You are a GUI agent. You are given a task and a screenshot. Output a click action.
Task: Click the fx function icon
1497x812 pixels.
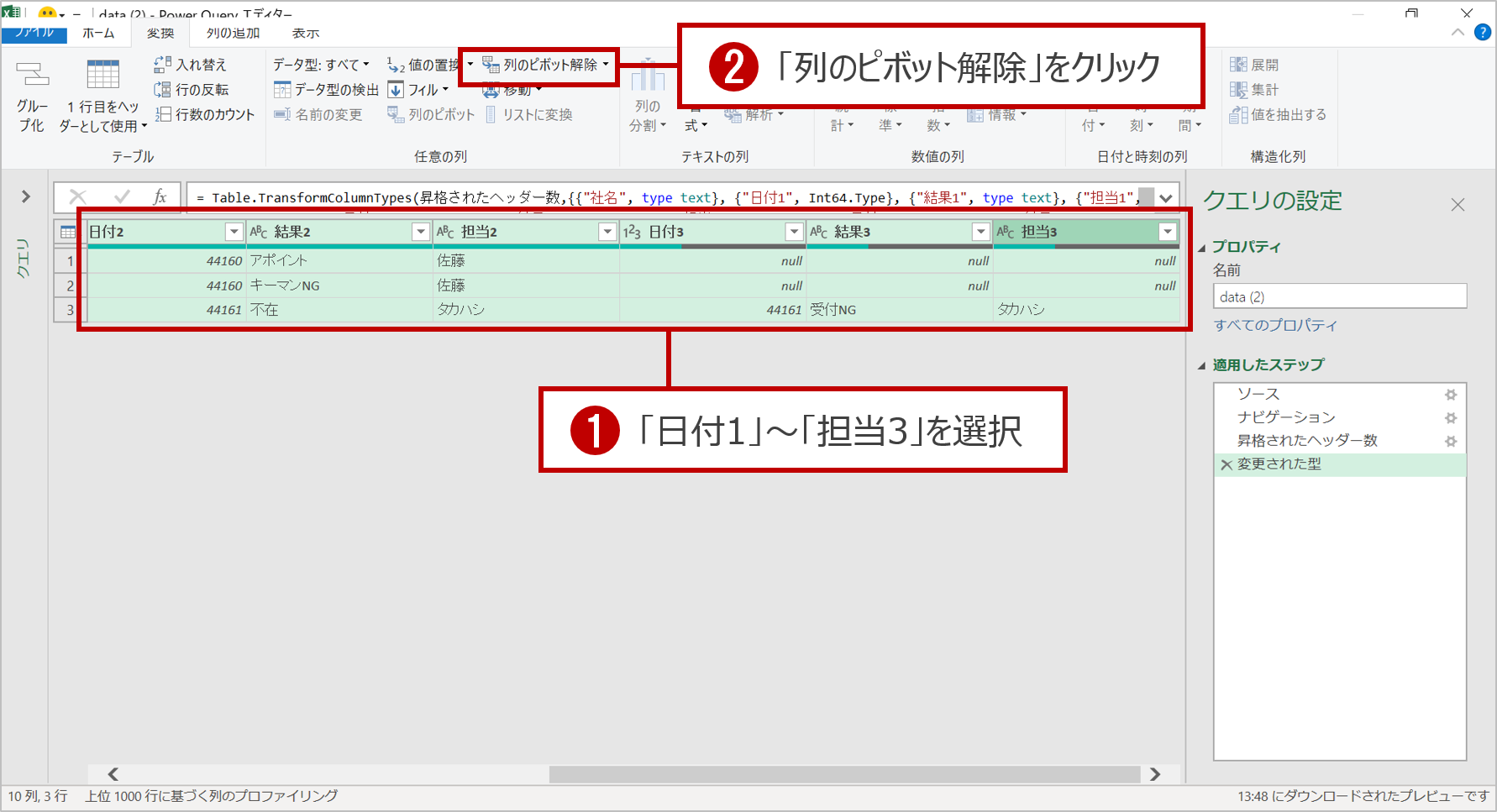(160, 196)
